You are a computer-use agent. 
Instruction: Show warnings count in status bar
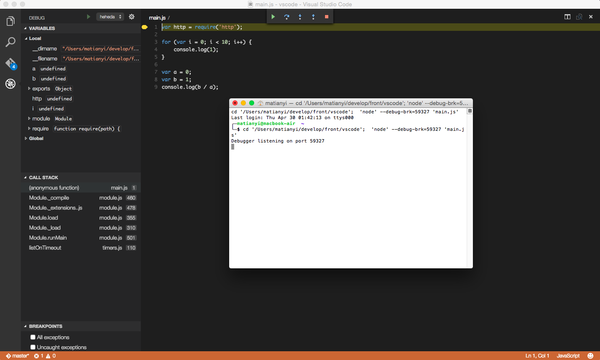[x=51, y=356]
